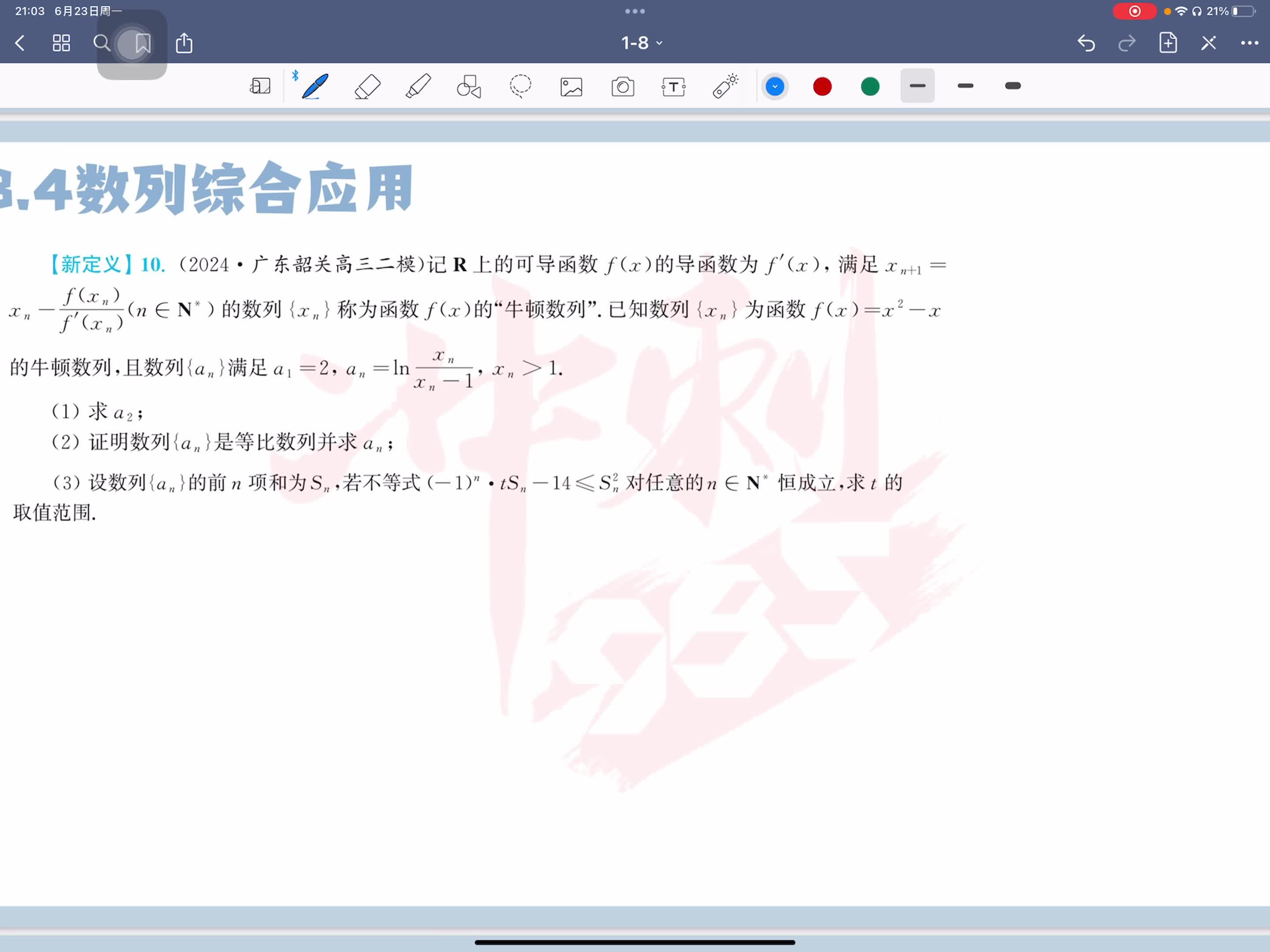Select the pen tool
Screen dimensions: 1270x952
point(314,87)
